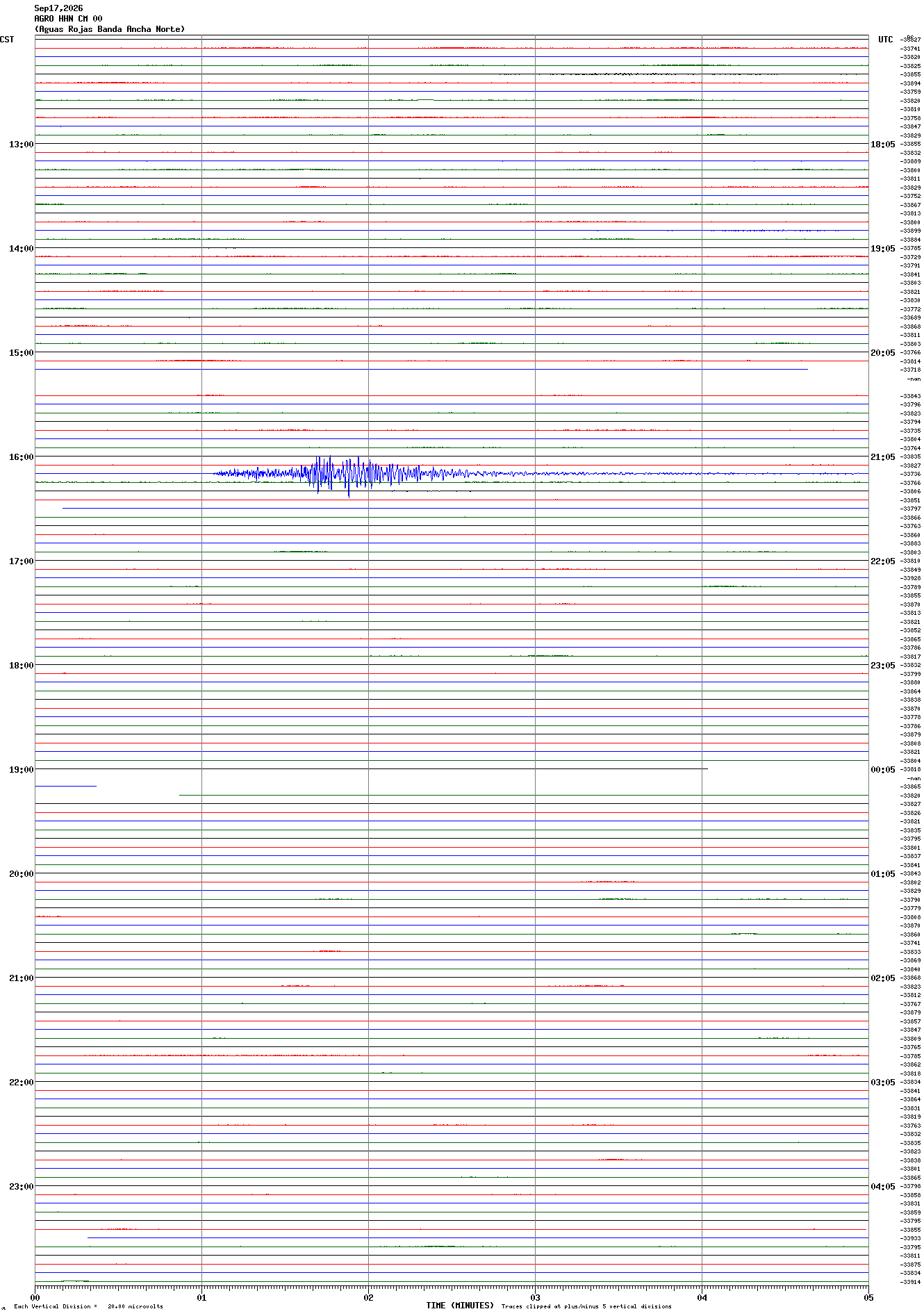Select the CST timezone header
The width and height of the screenshot is (924, 1316).
[7, 40]
